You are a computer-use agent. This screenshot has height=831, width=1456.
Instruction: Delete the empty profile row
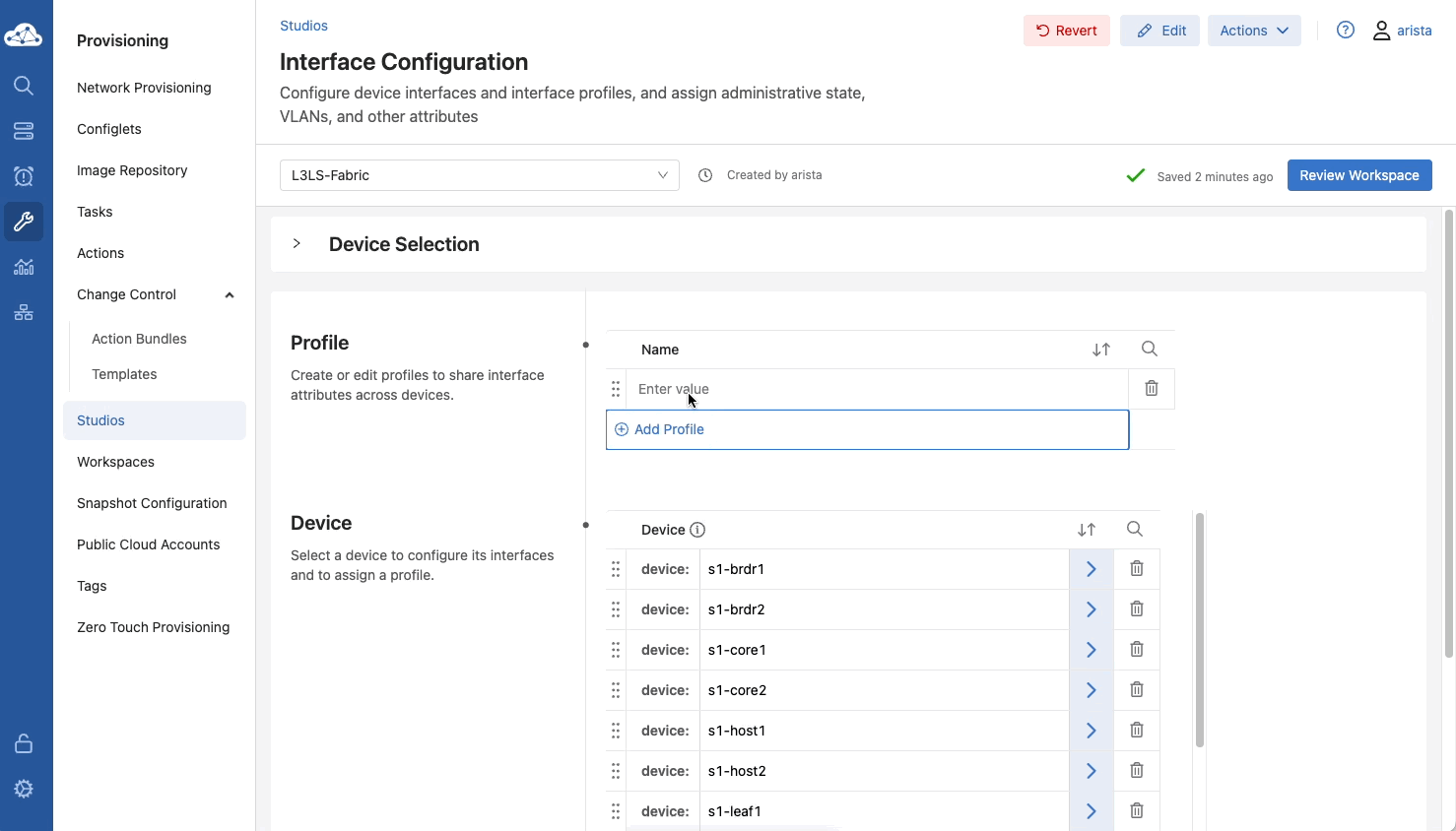[x=1151, y=389]
